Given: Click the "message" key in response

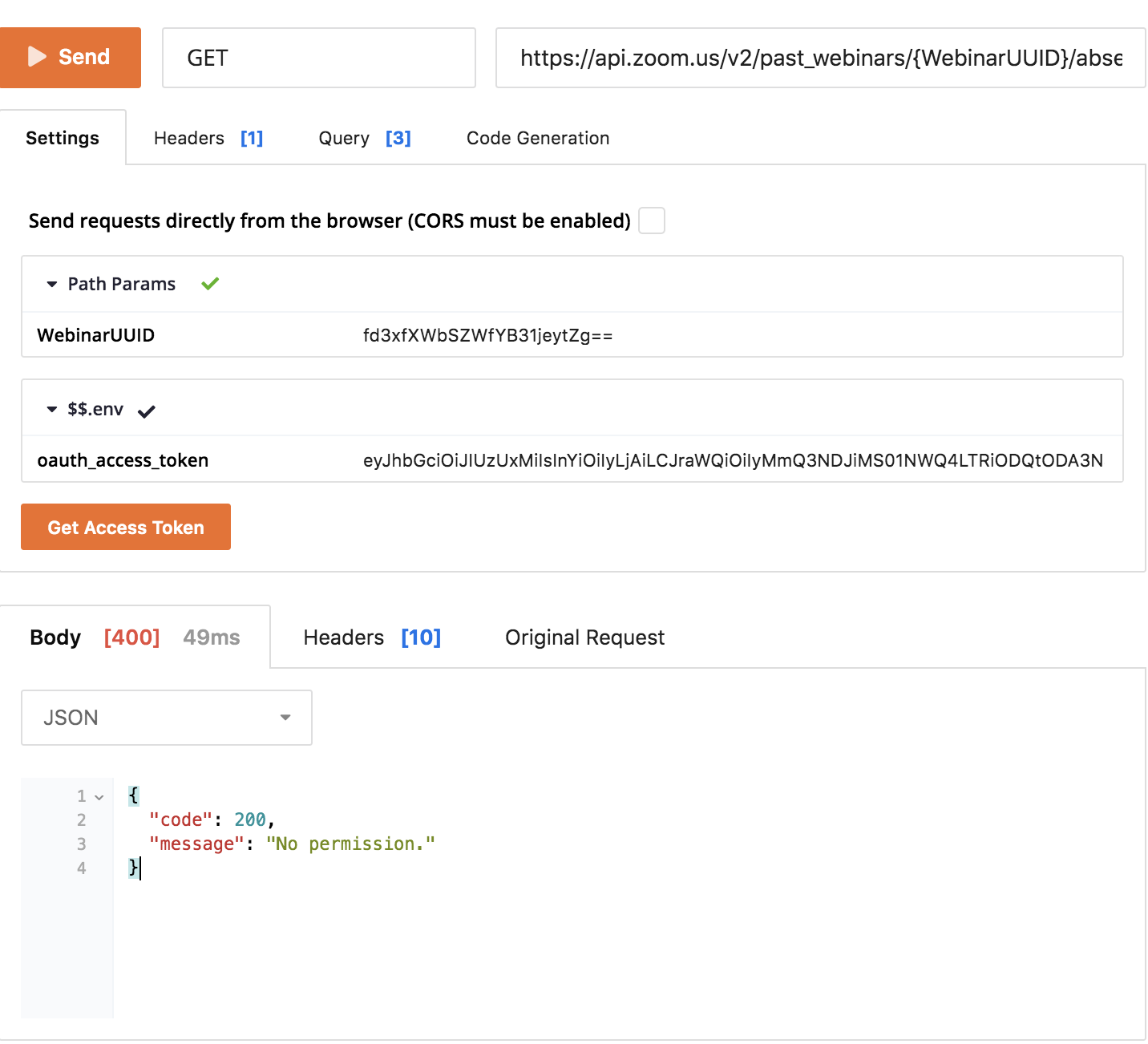Looking at the screenshot, I should point(197,844).
